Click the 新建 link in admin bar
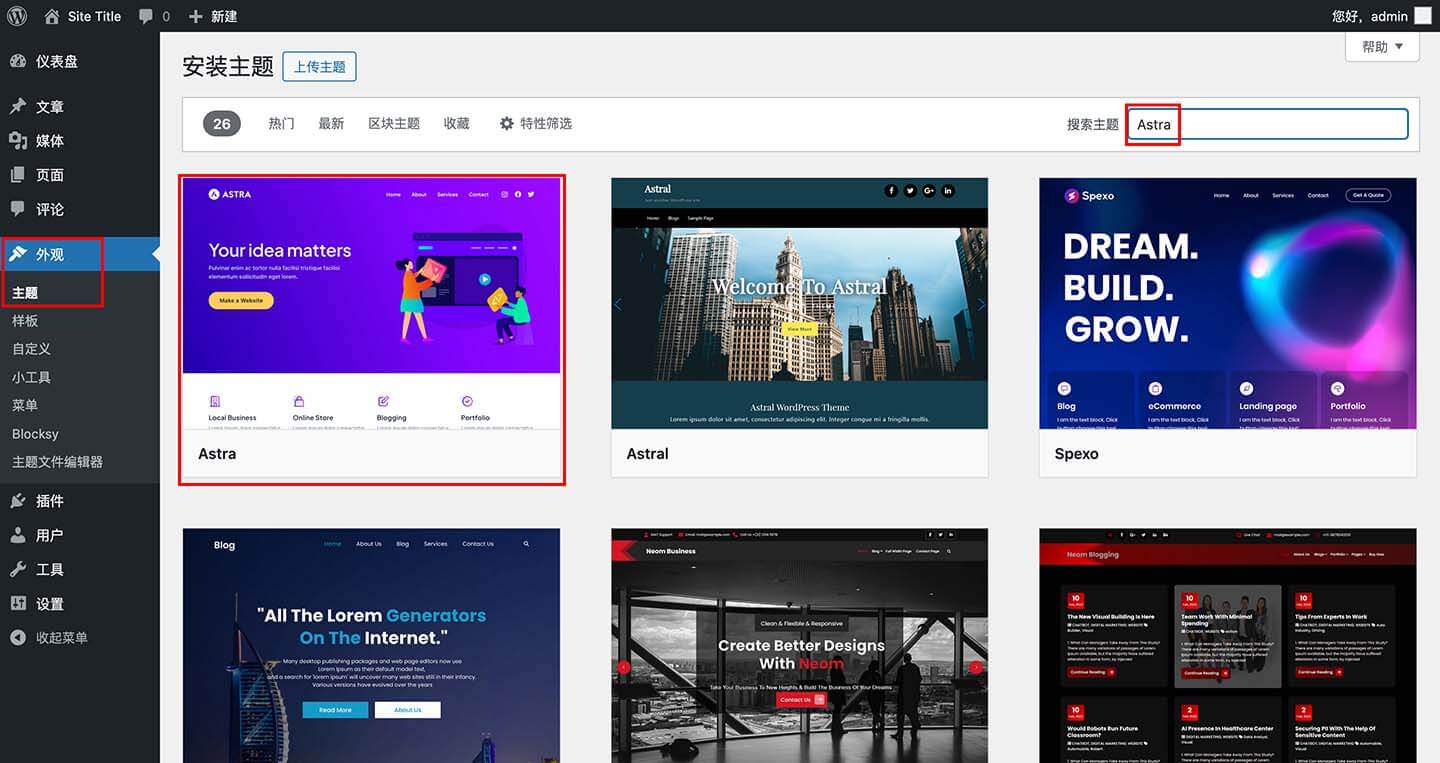This screenshot has height=763, width=1440. point(224,16)
